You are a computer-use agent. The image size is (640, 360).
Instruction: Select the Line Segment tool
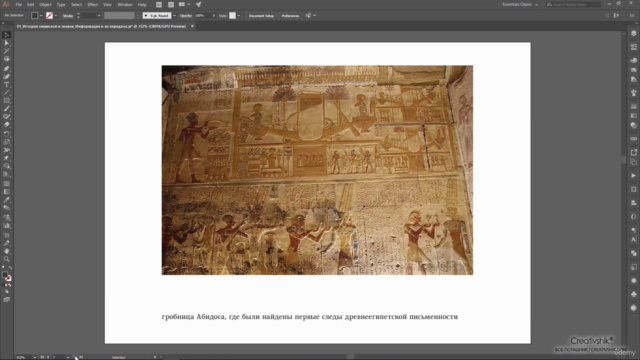point(7,93)
